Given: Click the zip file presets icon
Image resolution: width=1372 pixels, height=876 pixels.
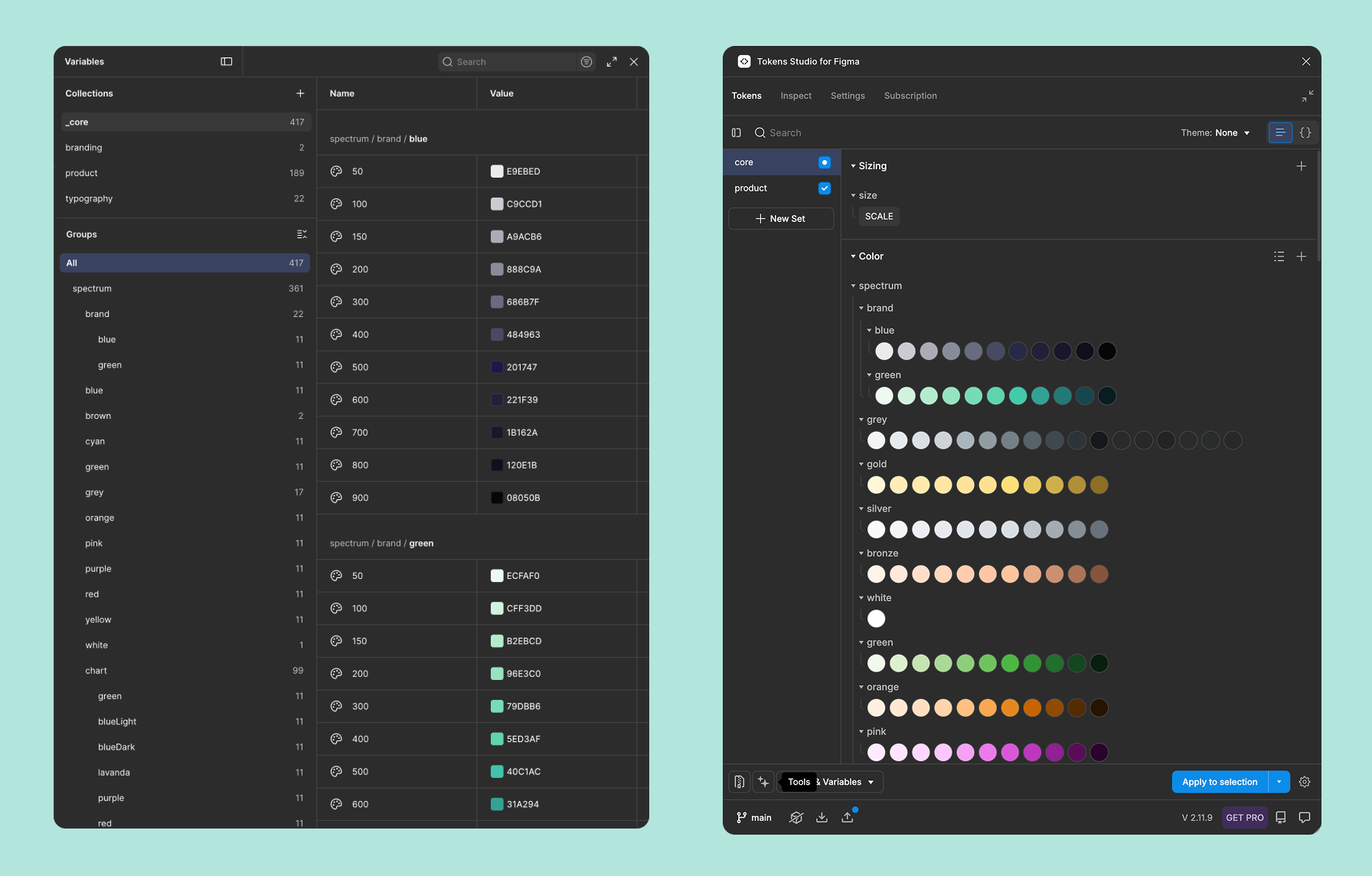Looking at the screenshot, I should [x=740, y=782].
